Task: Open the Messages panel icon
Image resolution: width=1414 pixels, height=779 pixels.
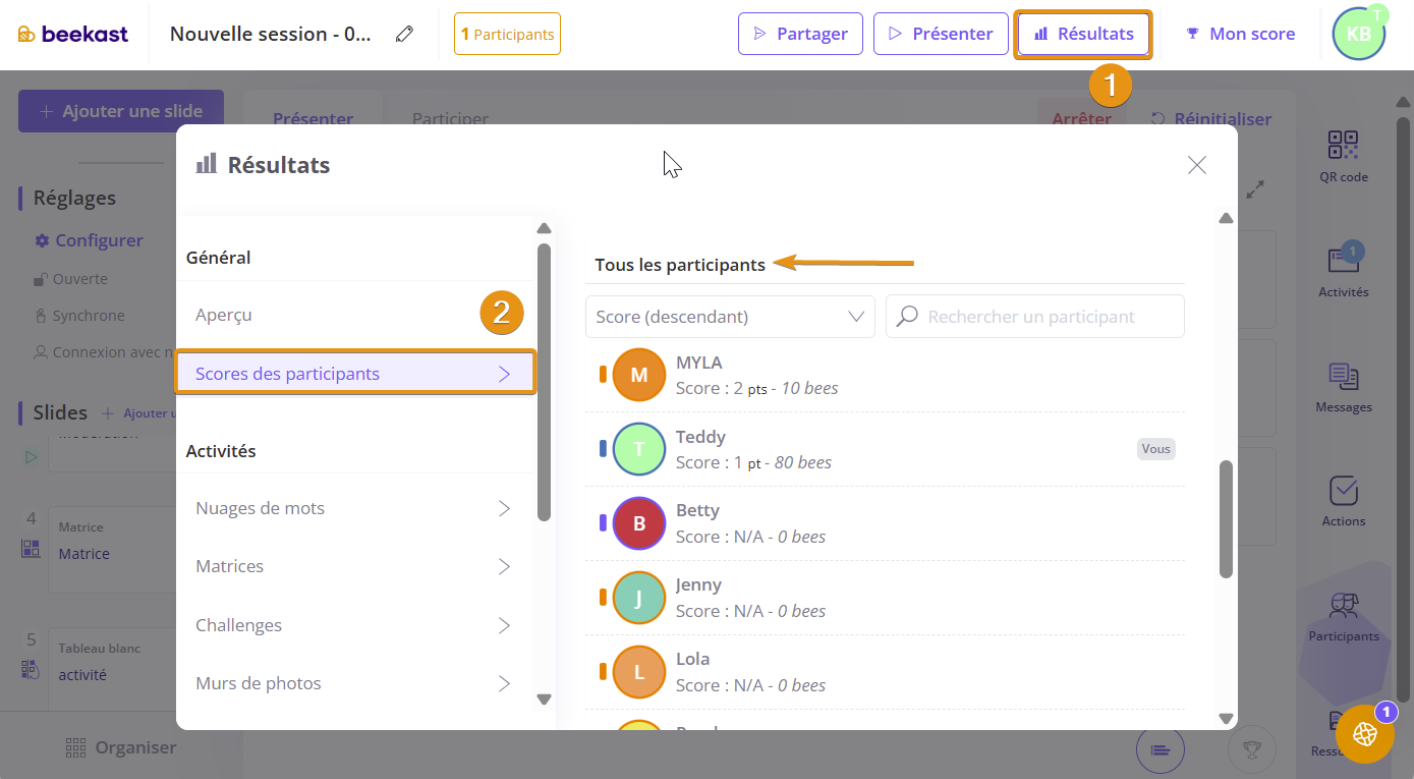Action: point(1343,386)
